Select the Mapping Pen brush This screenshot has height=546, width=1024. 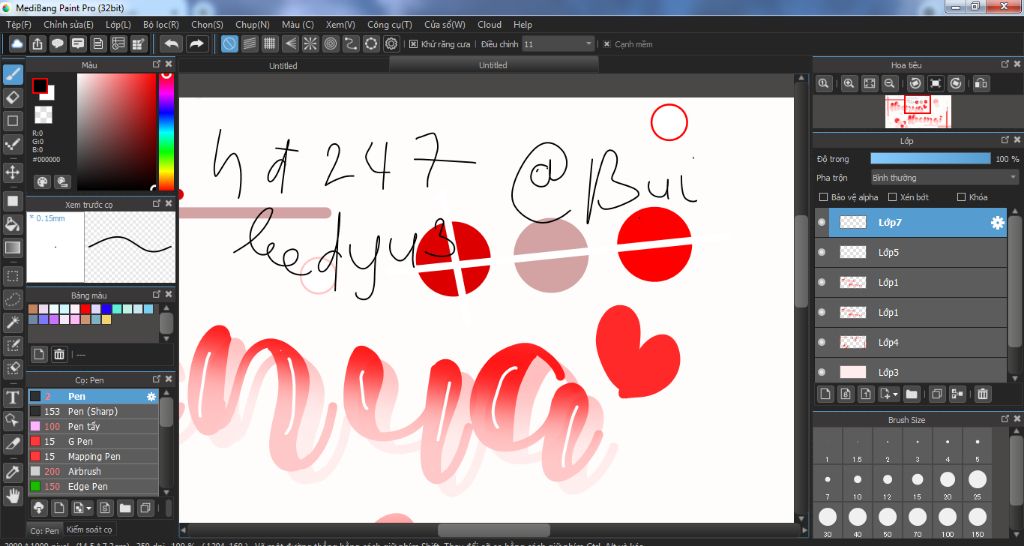93,457
